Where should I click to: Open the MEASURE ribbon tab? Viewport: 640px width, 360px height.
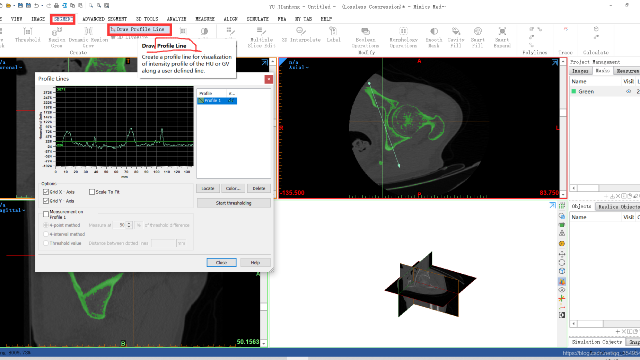[x=205, y=19]
